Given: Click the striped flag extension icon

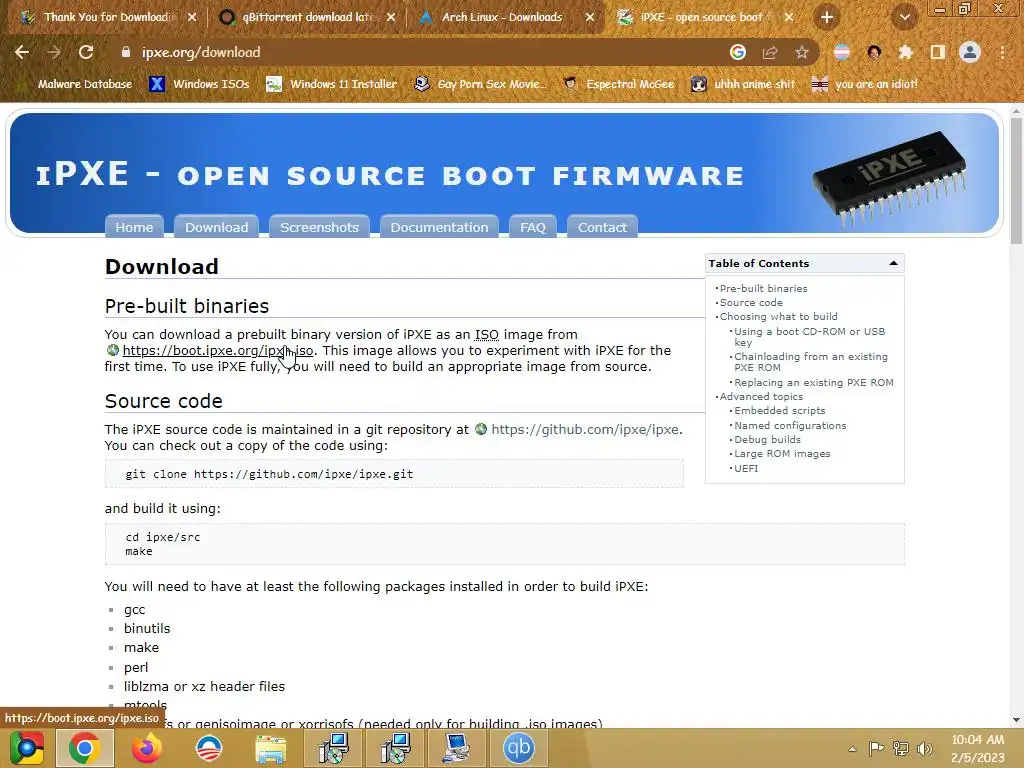Looking at the screenshot, I should point(842,52).
